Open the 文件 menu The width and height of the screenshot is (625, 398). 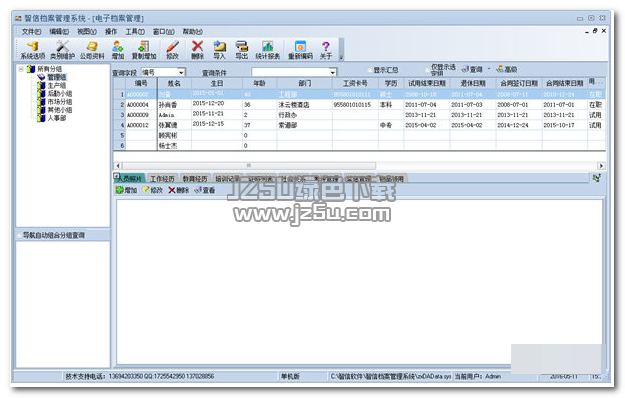click(31, 31)
